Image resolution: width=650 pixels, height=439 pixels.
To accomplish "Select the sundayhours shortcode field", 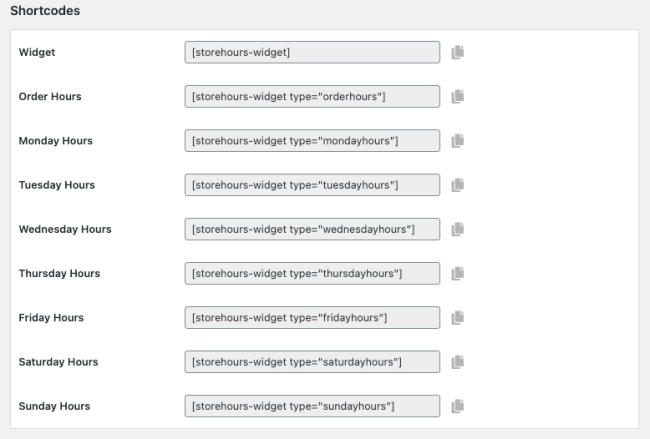I will click(x=312, y=406).
